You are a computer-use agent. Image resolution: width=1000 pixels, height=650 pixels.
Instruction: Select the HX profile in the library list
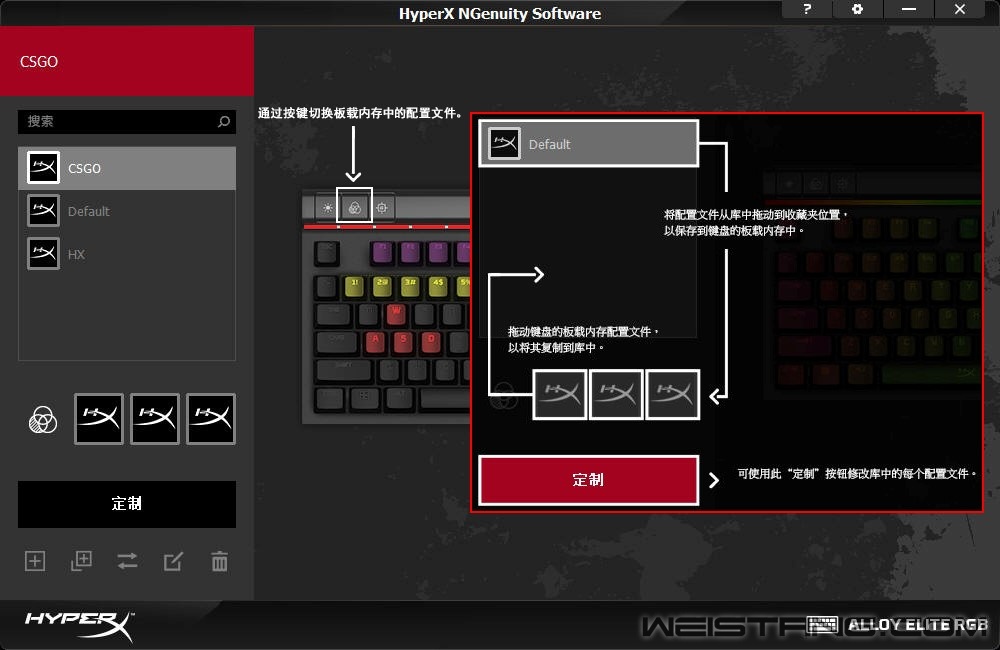coord(127,254)
